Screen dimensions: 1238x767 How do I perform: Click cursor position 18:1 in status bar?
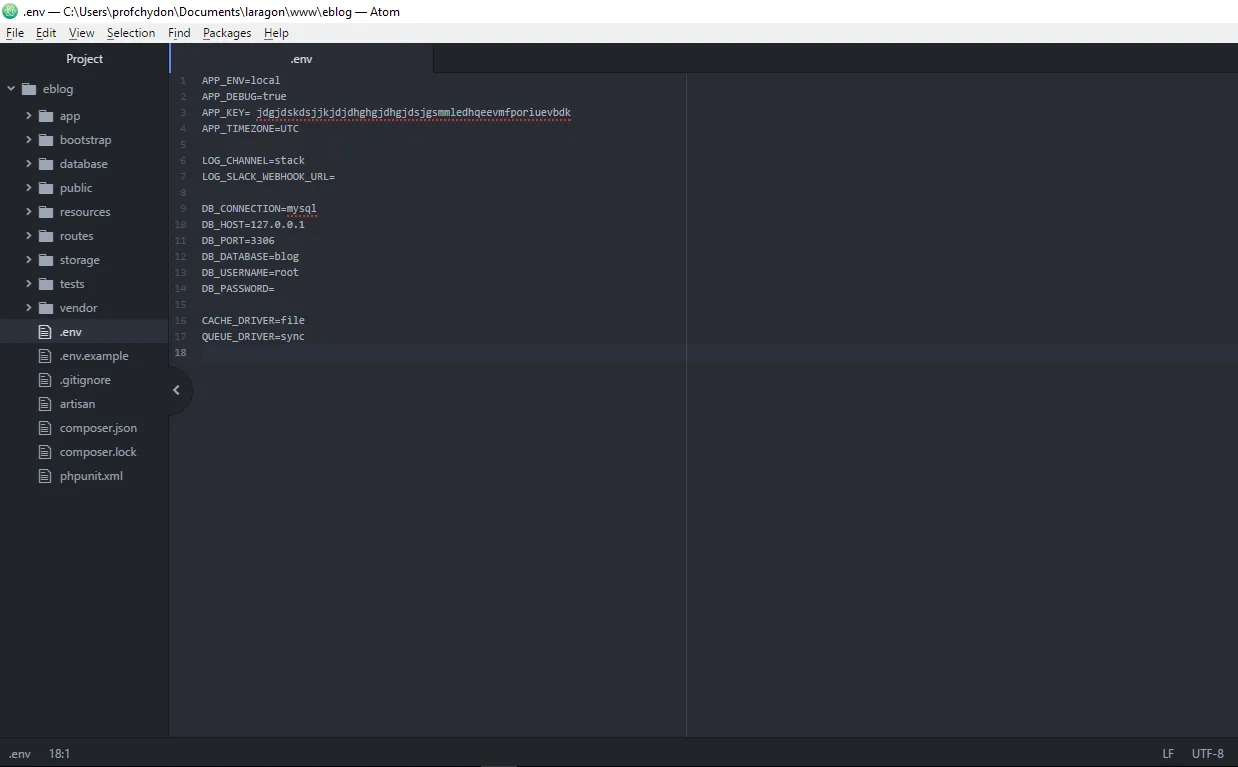click(x=59, y=754)
